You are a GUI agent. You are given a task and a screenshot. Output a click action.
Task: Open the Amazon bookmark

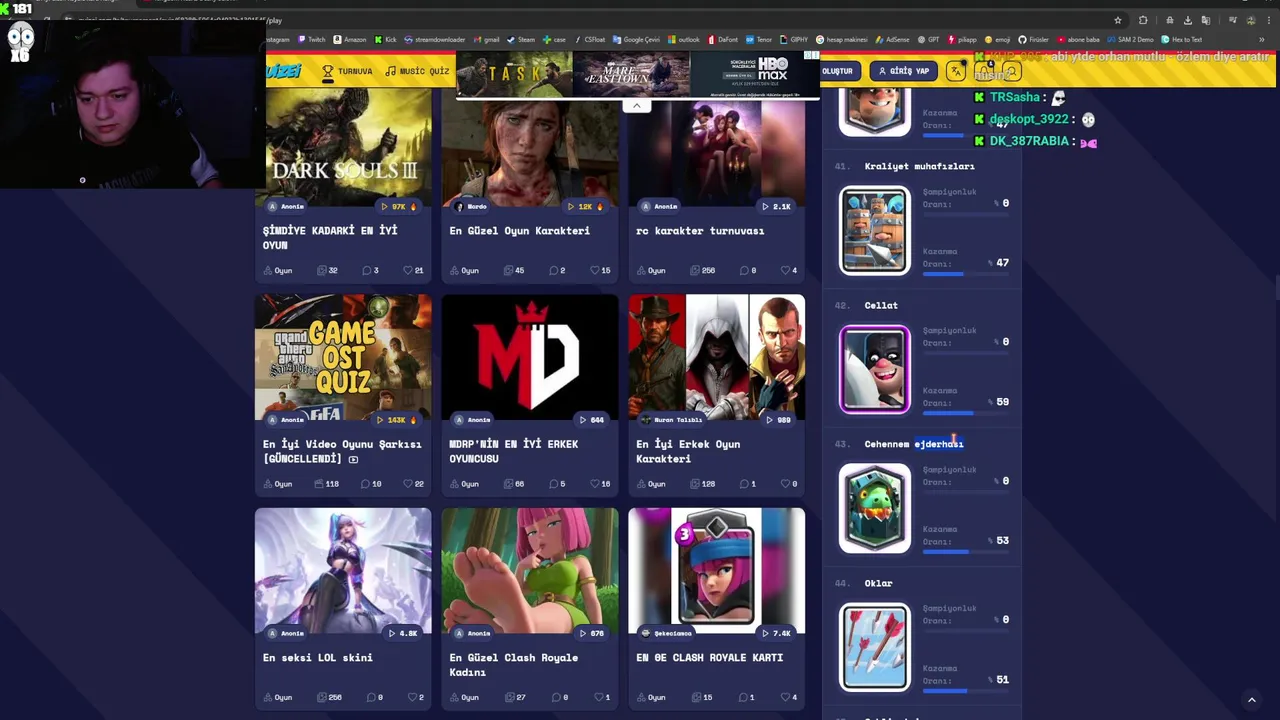pyautogui.click(x=350, y=40)
